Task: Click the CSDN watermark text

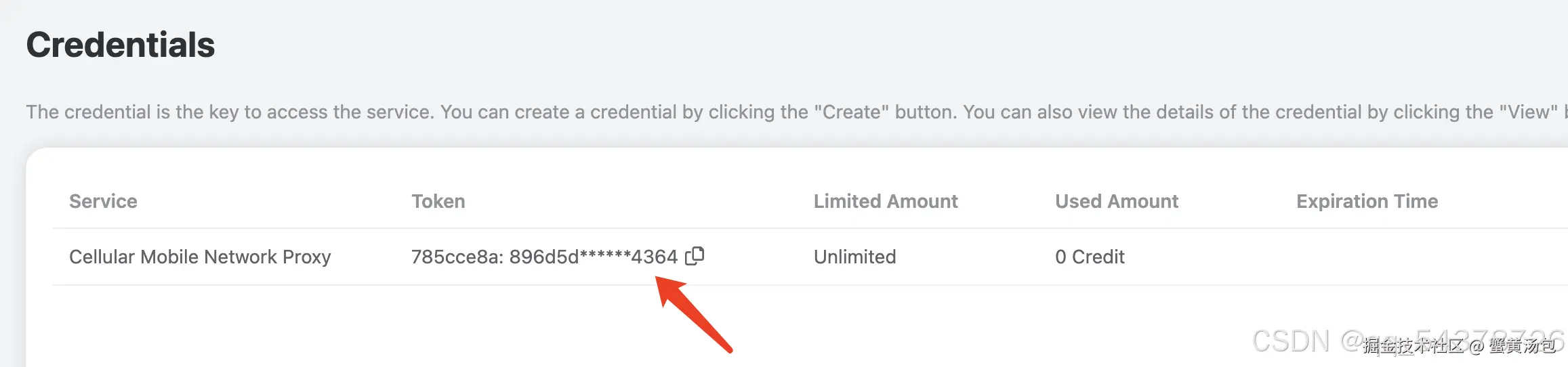Action: point(1290,341)
